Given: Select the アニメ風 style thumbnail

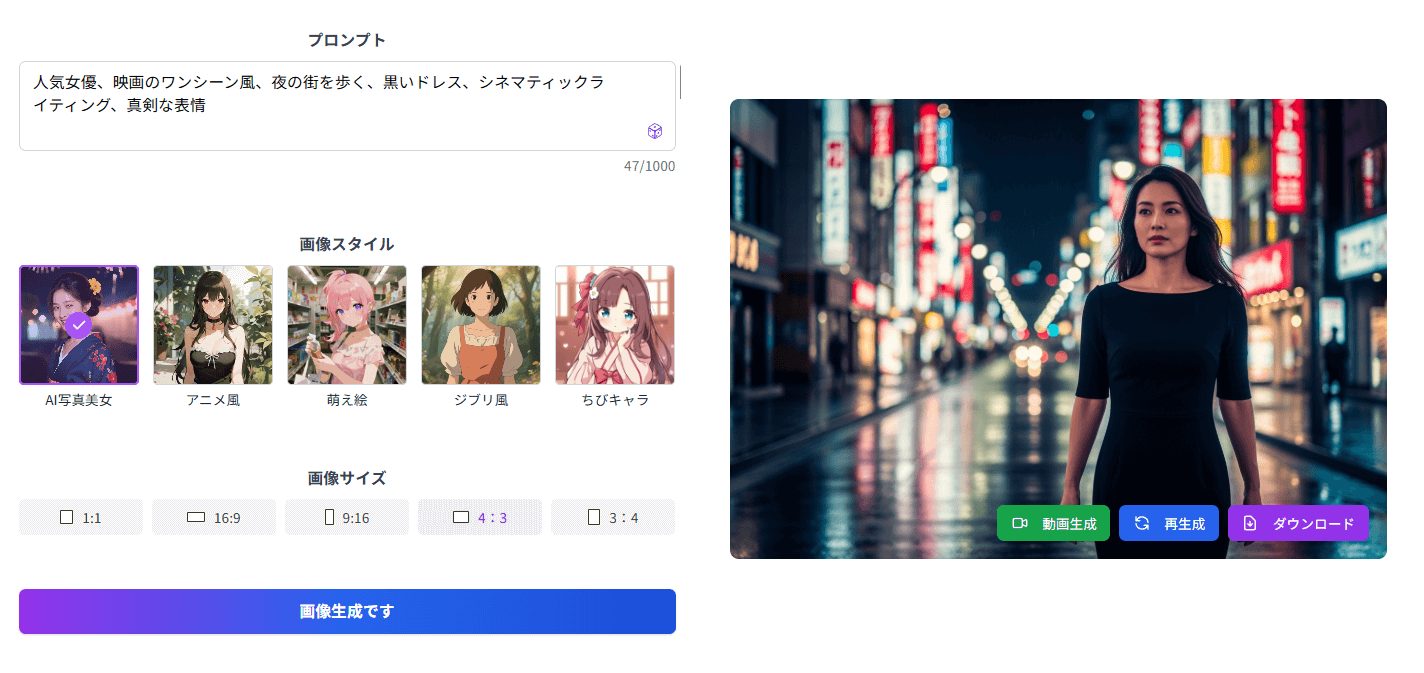Looking at the screenshot, I should coord(213,325).
